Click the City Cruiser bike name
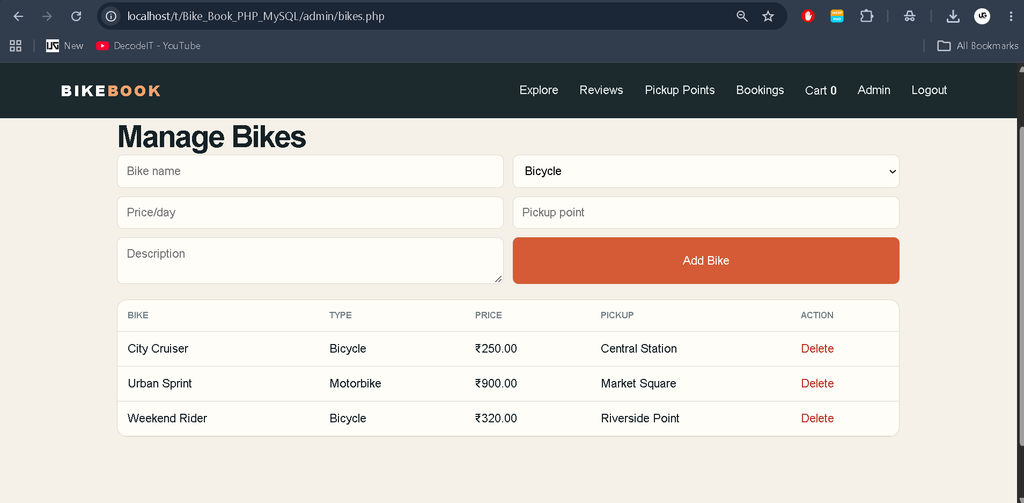 [x=158, y=349]
